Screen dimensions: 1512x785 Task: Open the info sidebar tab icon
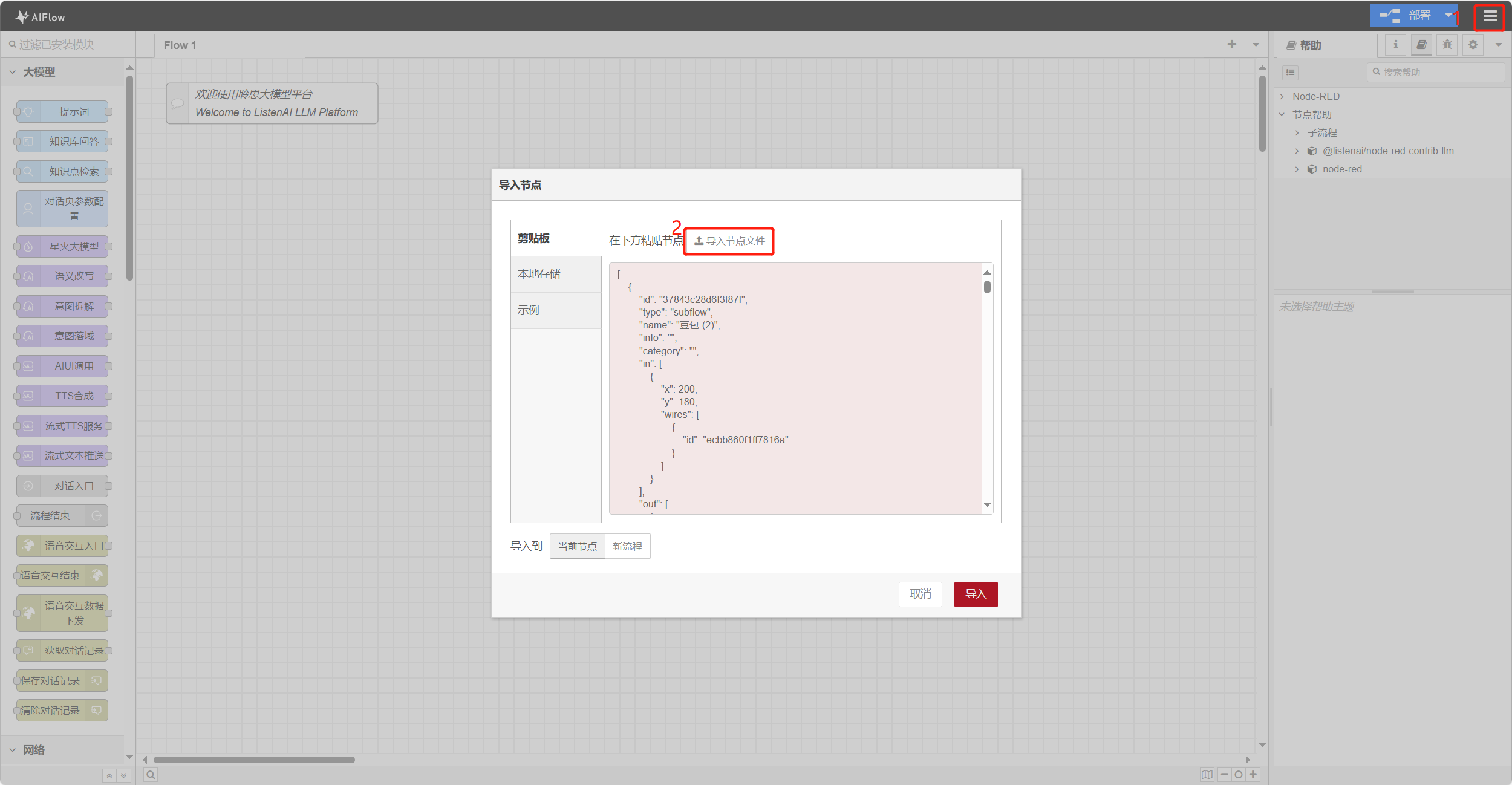[1396, 45]
